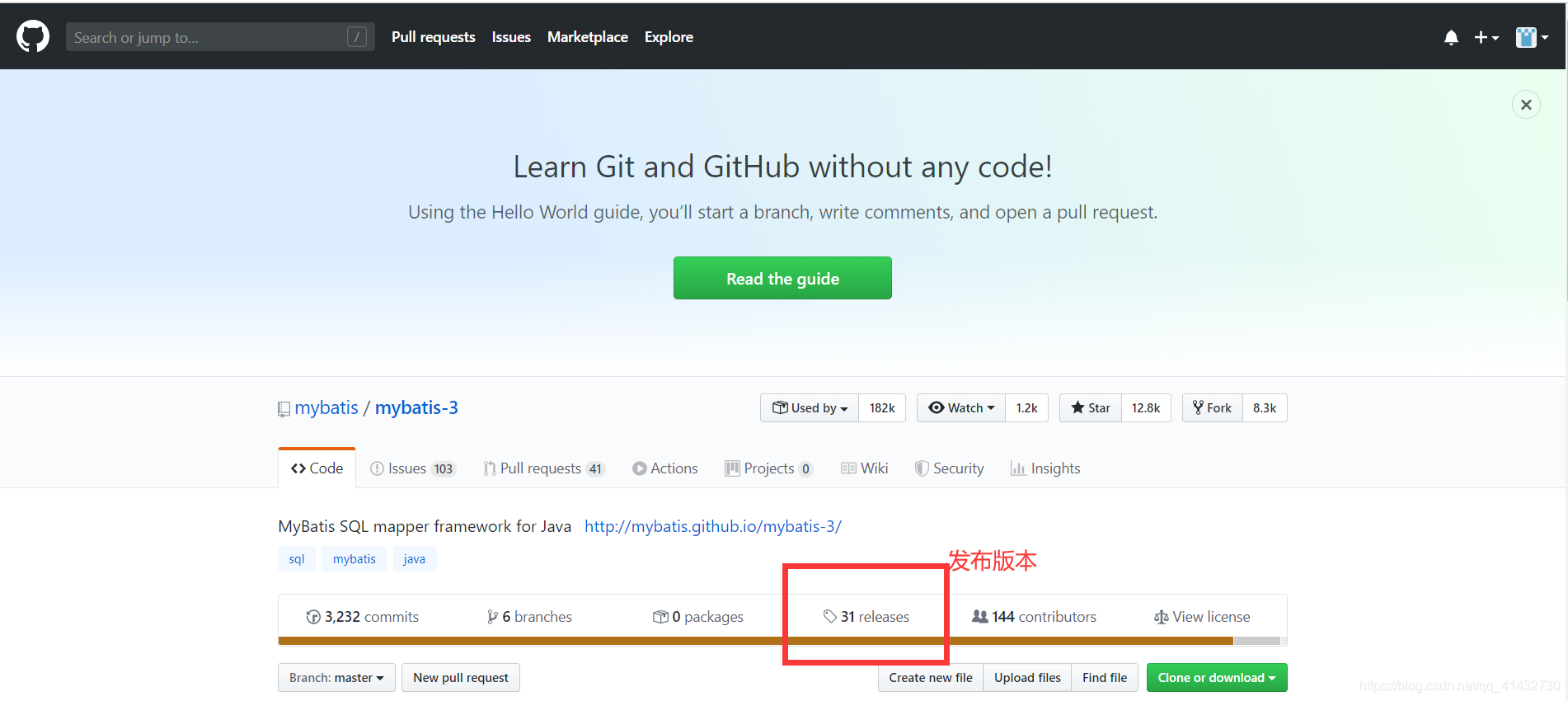Image resolution: width=1568 pixels, height=701 pixels.
Task: Click the Actions play icon
Action: (639, 468)
